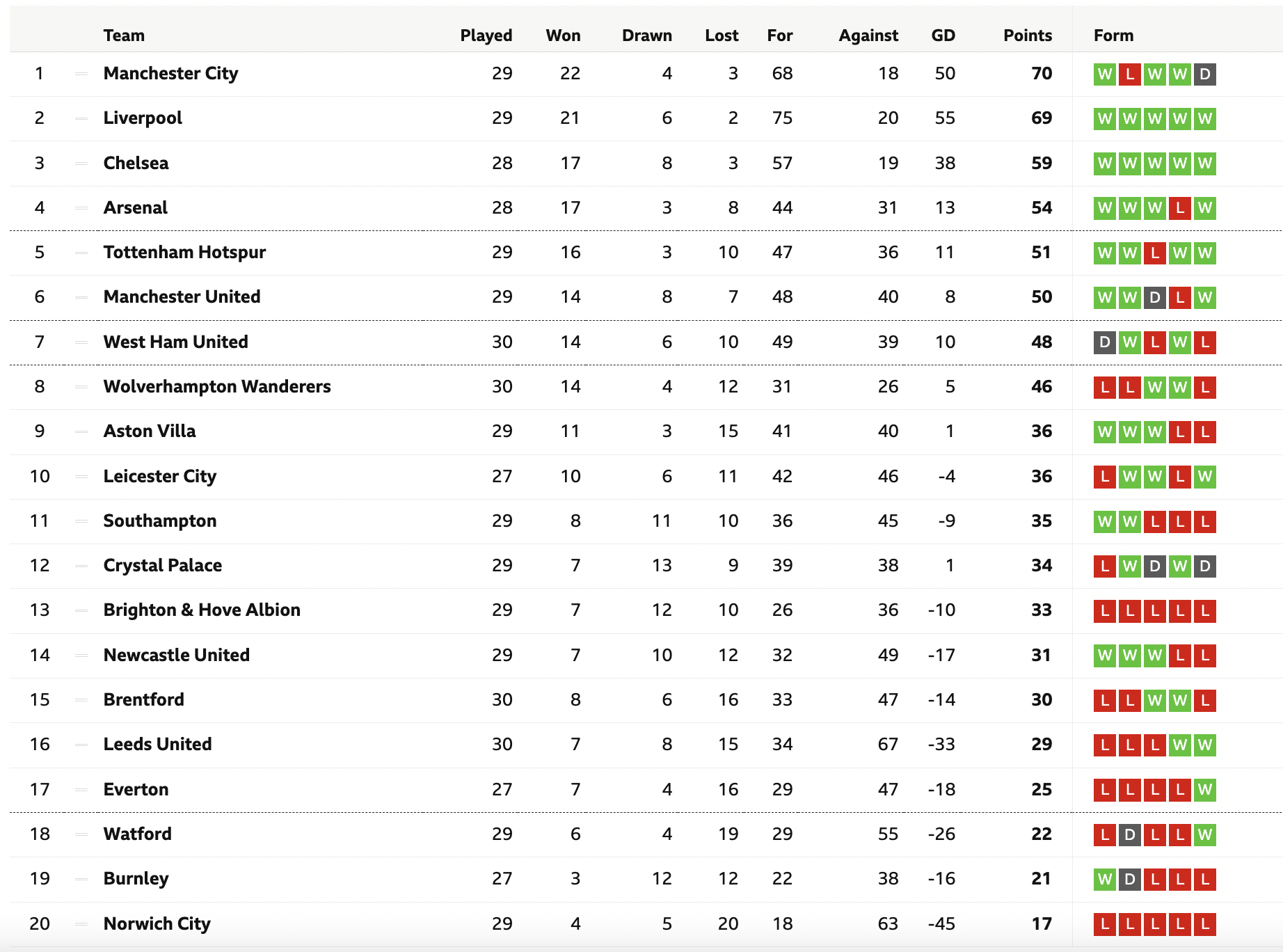Open the Chelsea team link
This screenshot has width=1283, height=952.
136,163
